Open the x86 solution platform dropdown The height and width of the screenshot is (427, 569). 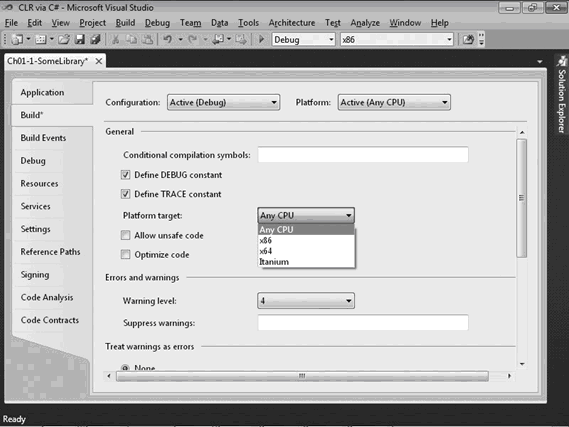(x=397, y=40)
